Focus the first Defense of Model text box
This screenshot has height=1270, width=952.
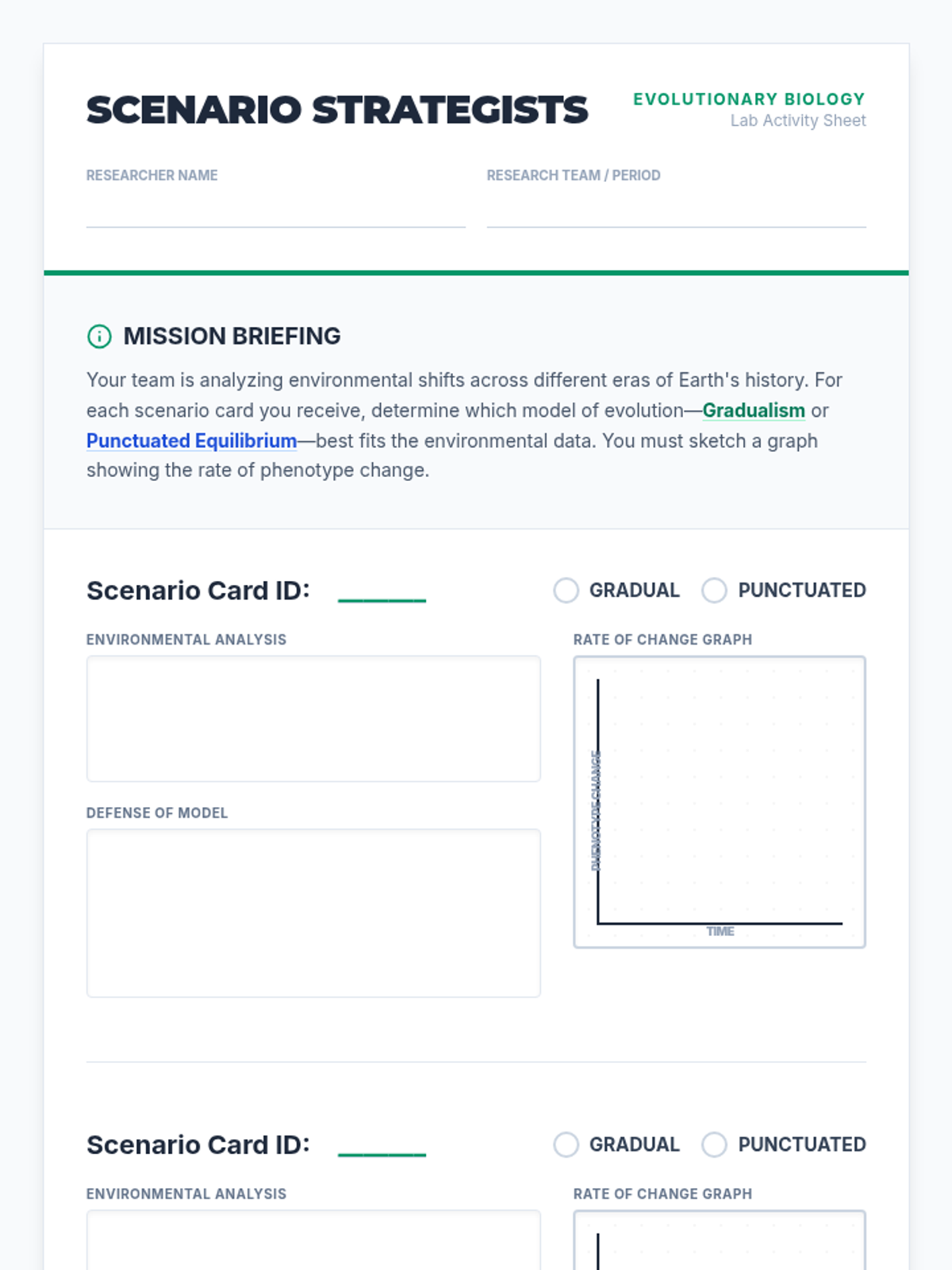313,913
